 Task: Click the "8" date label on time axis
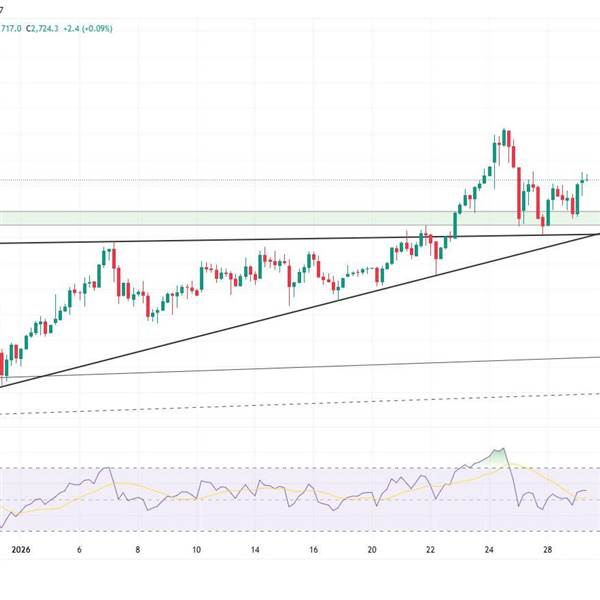click(x=138, y=550)
